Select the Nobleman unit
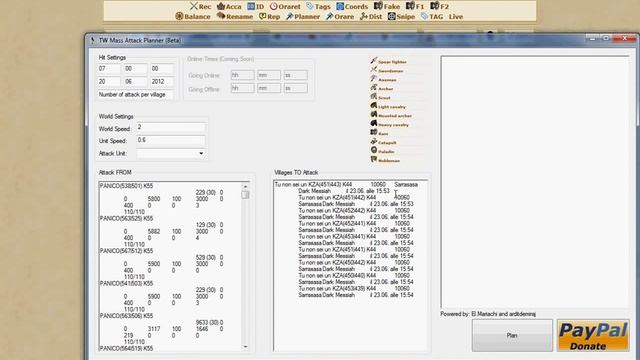Viewport: 640px width, 360px height. (385, 160)
